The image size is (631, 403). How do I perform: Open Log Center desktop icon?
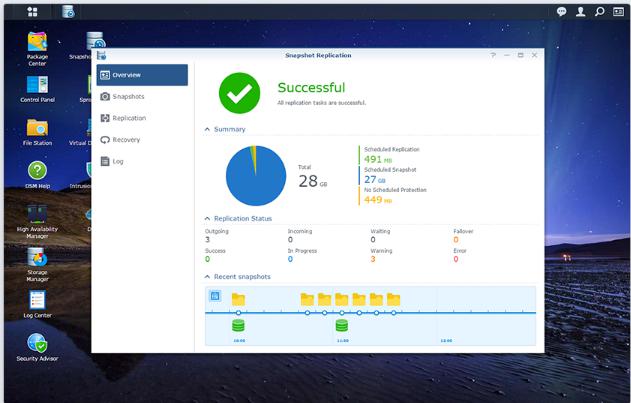pyautogui.click(x=37, y=300)
